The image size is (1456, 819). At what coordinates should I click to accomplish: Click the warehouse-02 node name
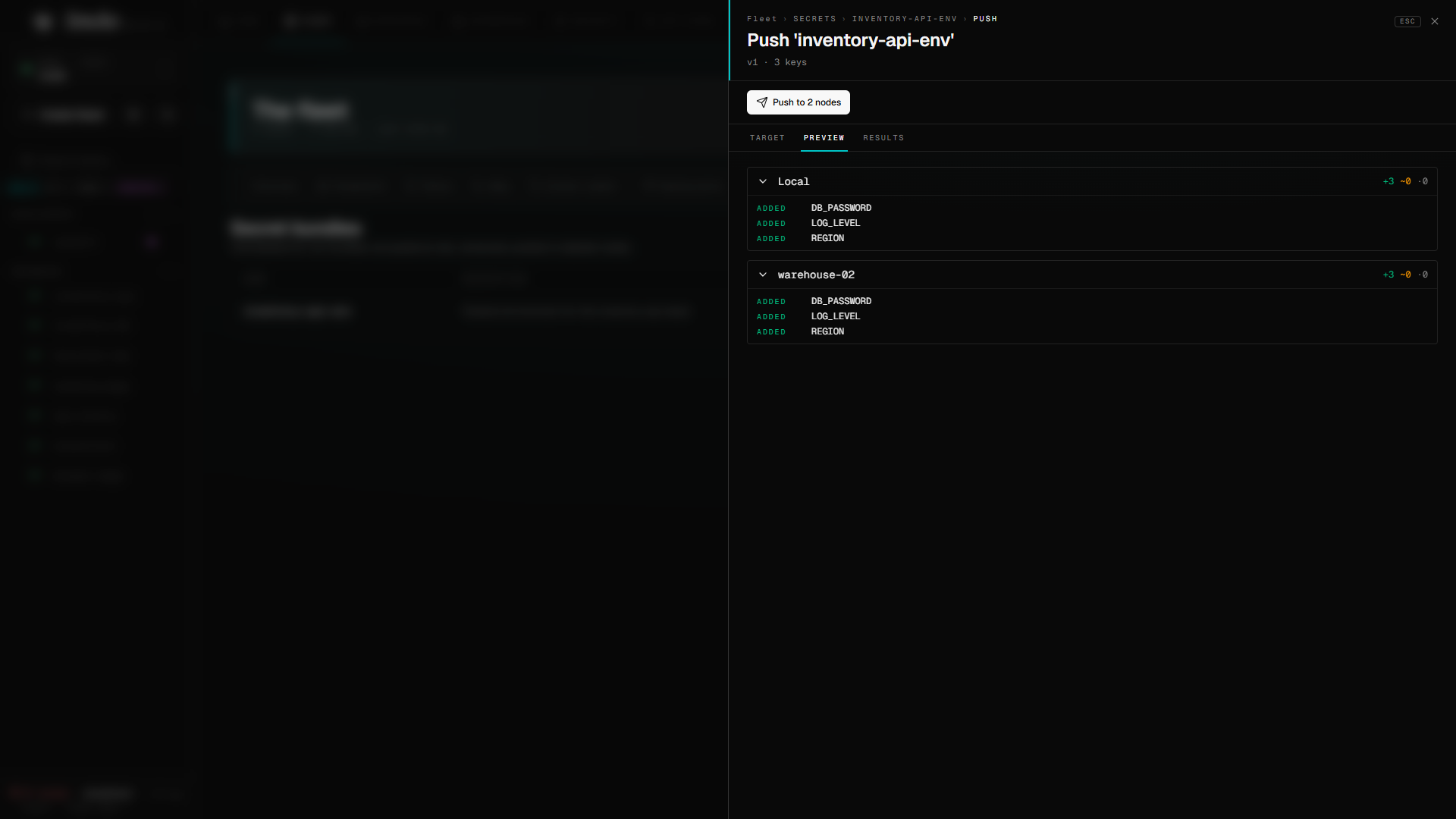pyautogui.click(x=816, y=275)
